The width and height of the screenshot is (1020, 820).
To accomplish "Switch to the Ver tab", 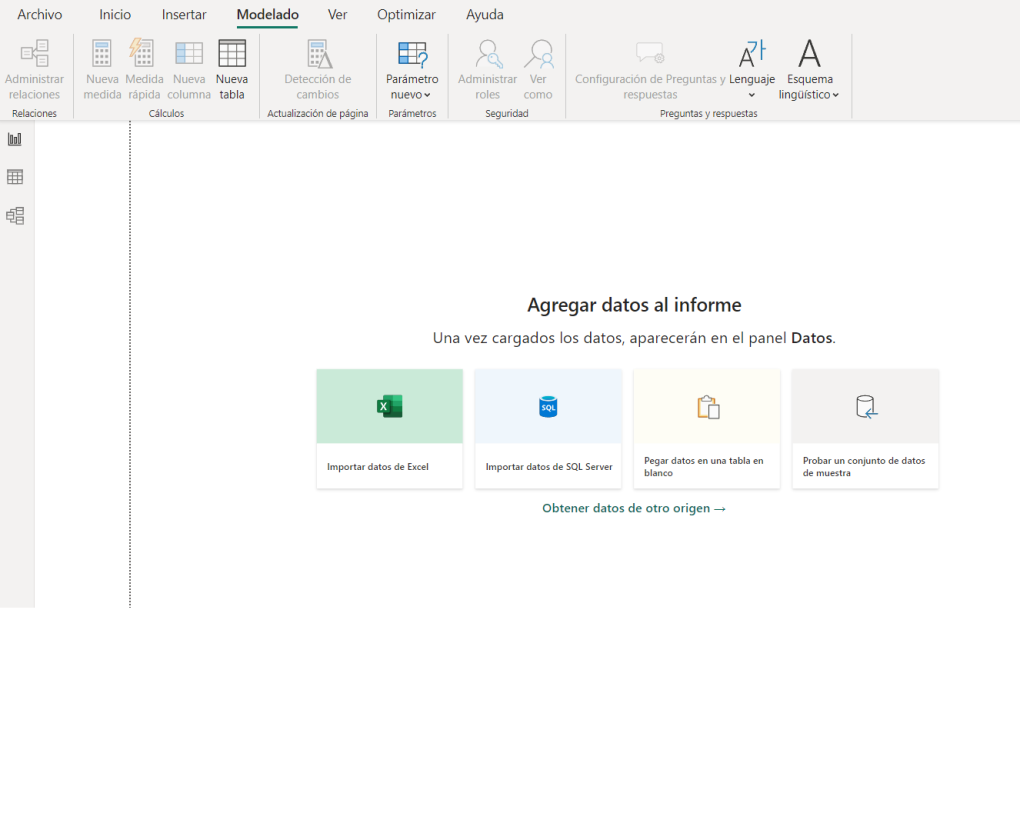I will [x=338, y=14].
